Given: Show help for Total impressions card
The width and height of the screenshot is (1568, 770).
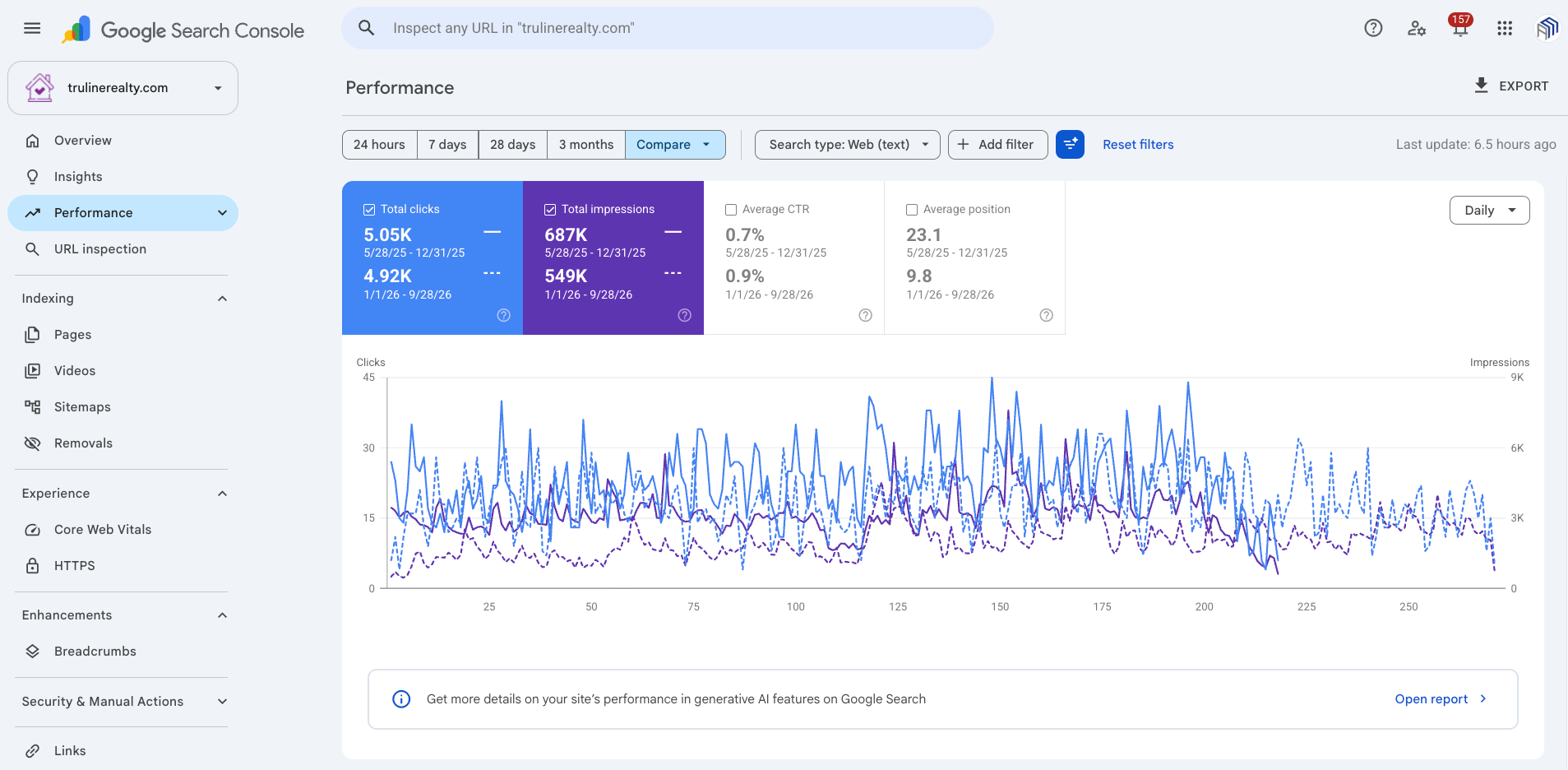Looking at the screenshot, I should (685, 315).
